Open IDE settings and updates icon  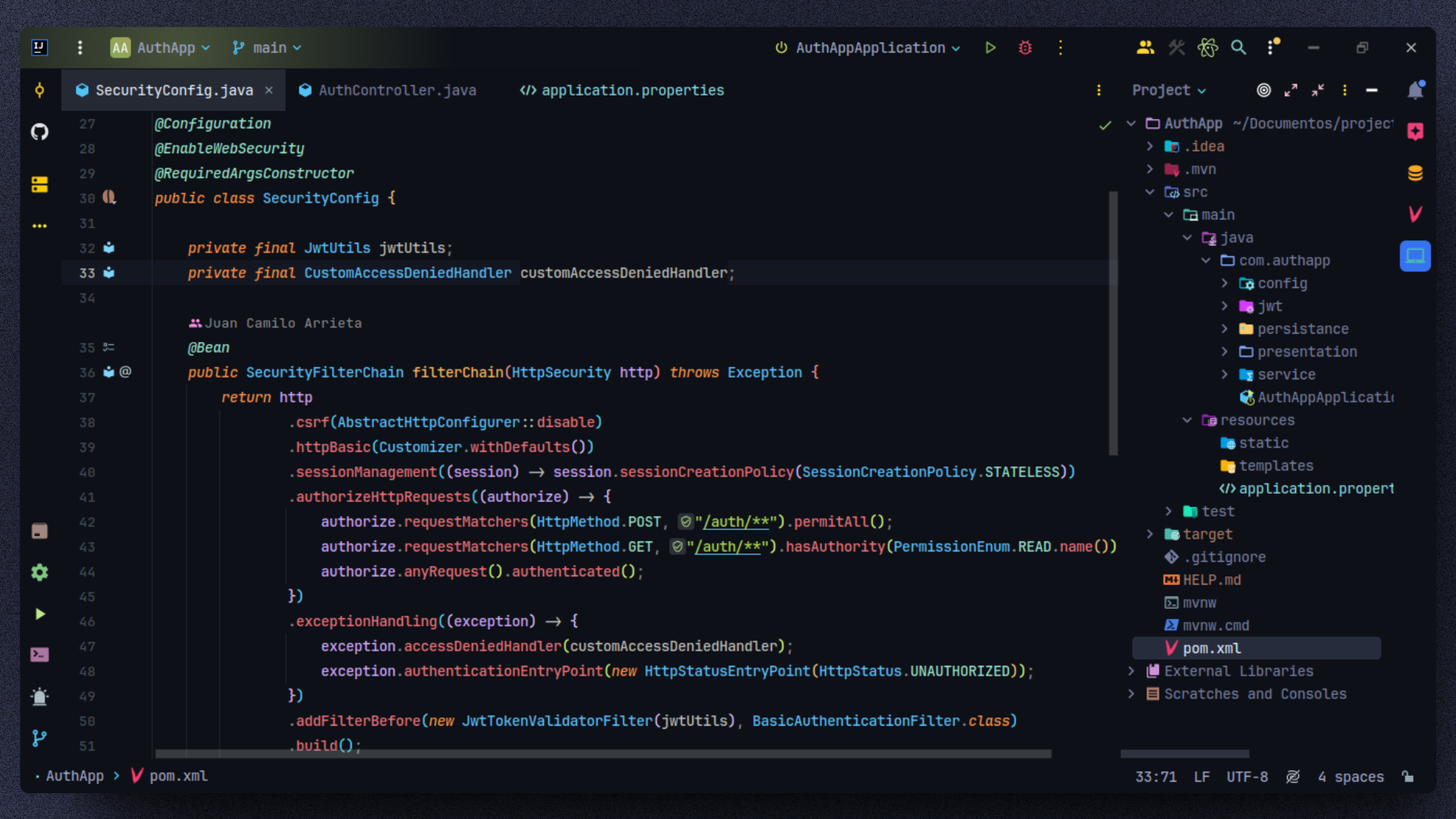tap(1272, 47)
